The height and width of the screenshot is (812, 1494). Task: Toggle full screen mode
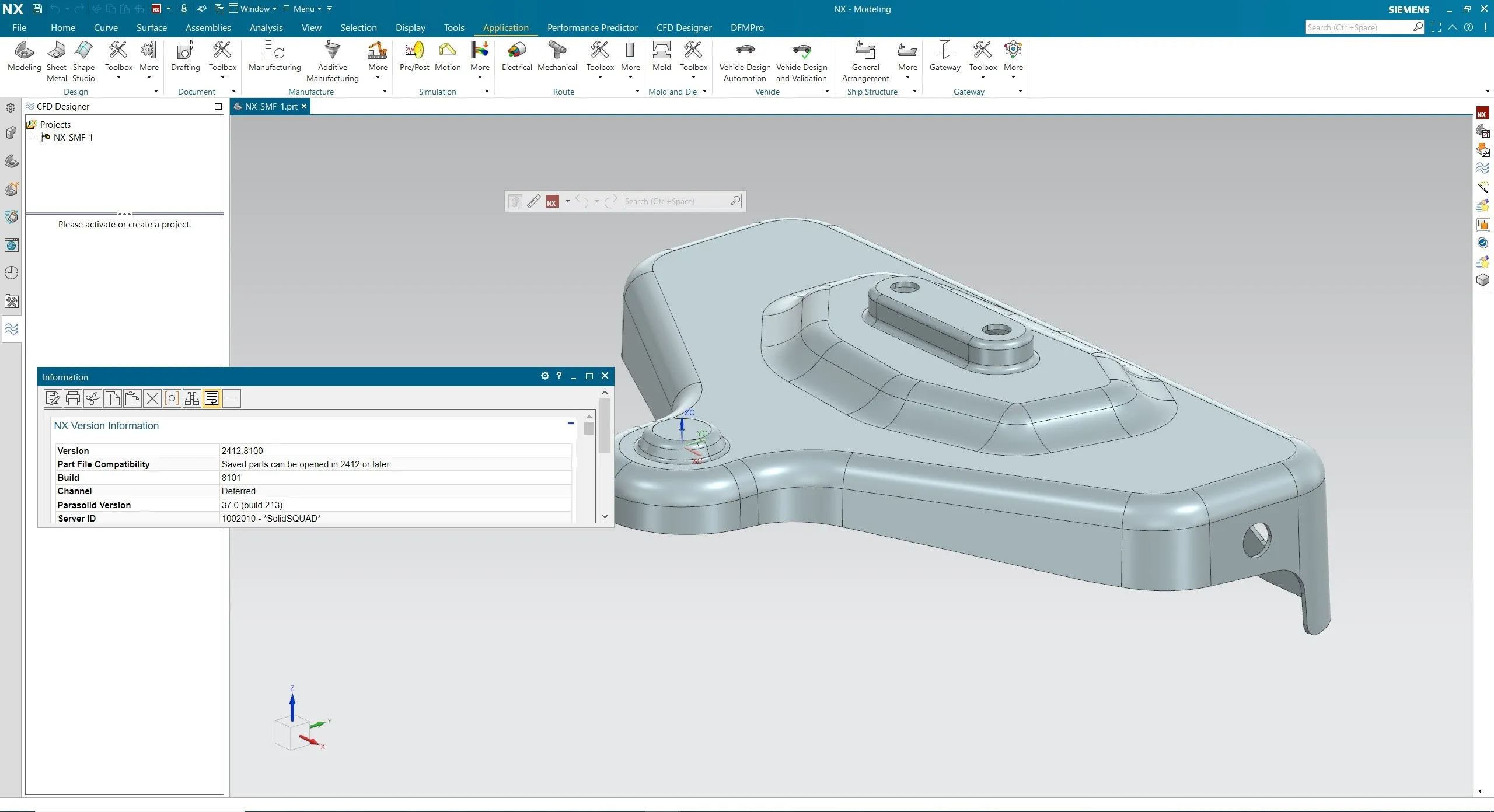click(x=1436, y=27)
